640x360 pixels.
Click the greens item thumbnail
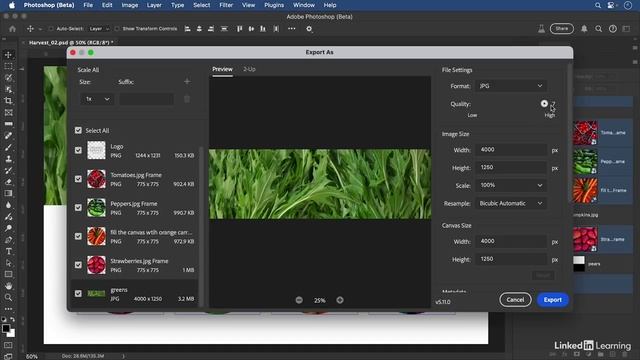click(x=96, y=293)
